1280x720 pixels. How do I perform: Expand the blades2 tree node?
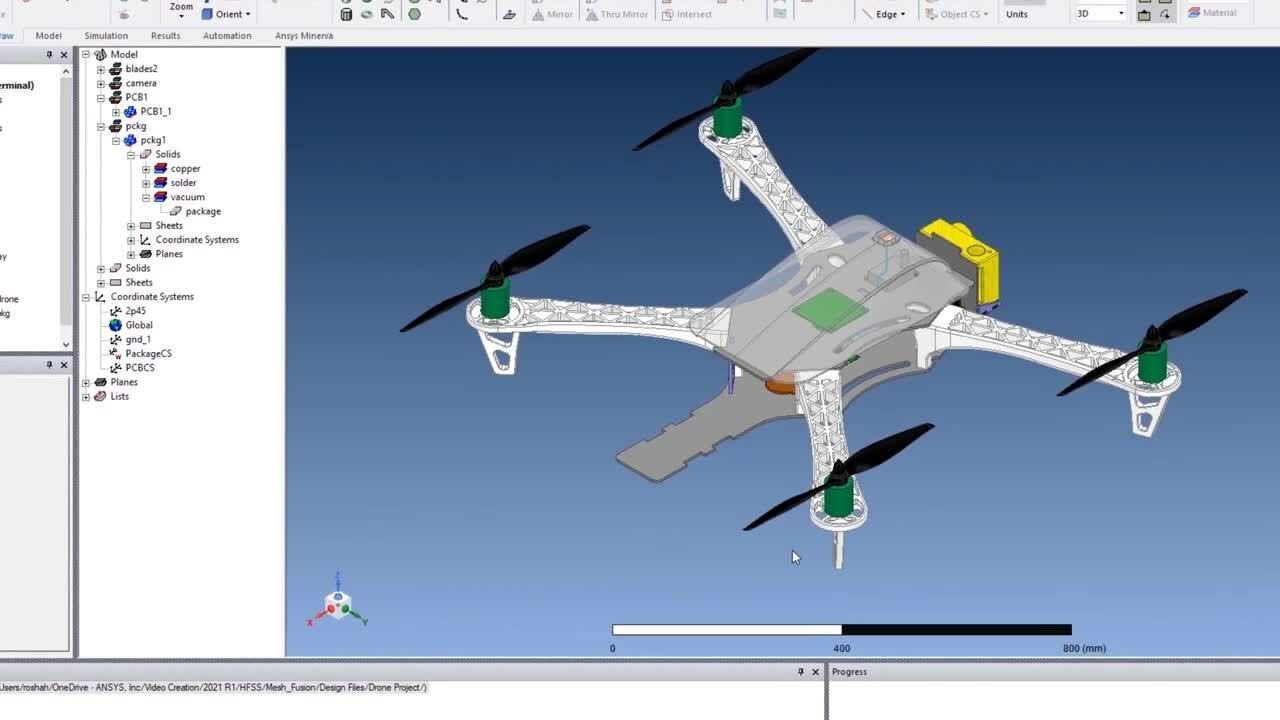101,69
